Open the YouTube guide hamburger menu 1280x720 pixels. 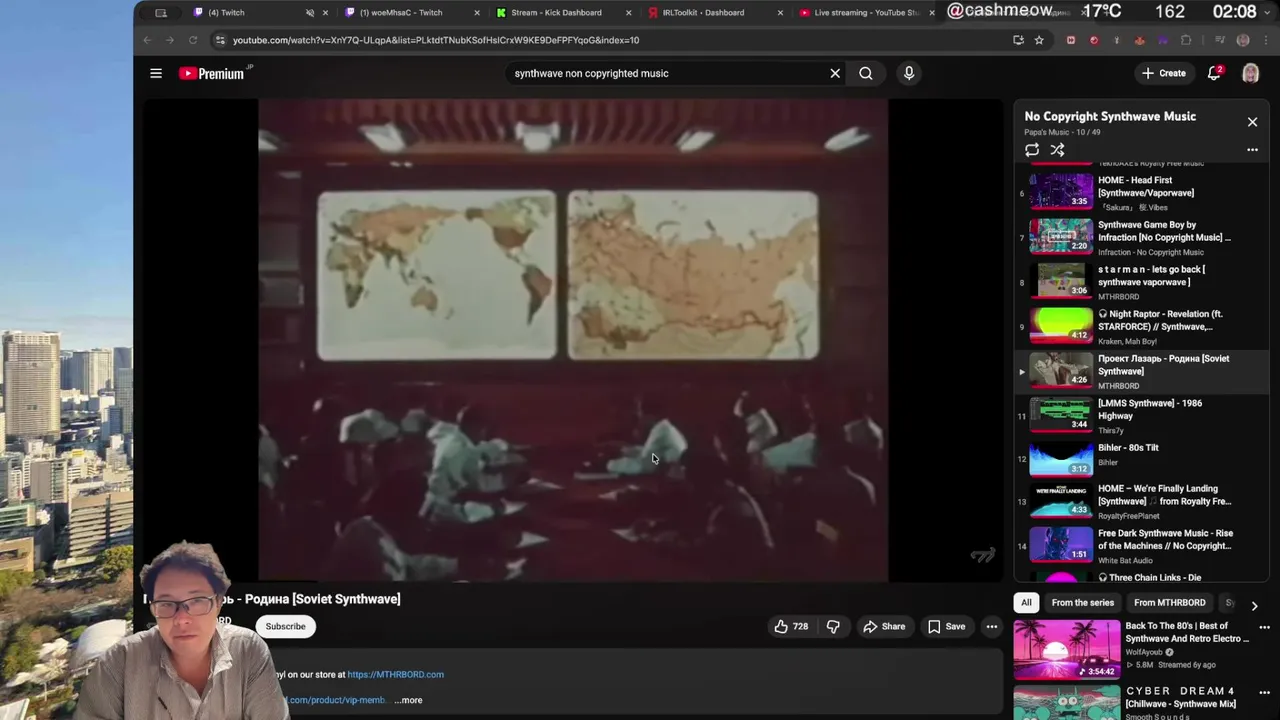point(156,73)
